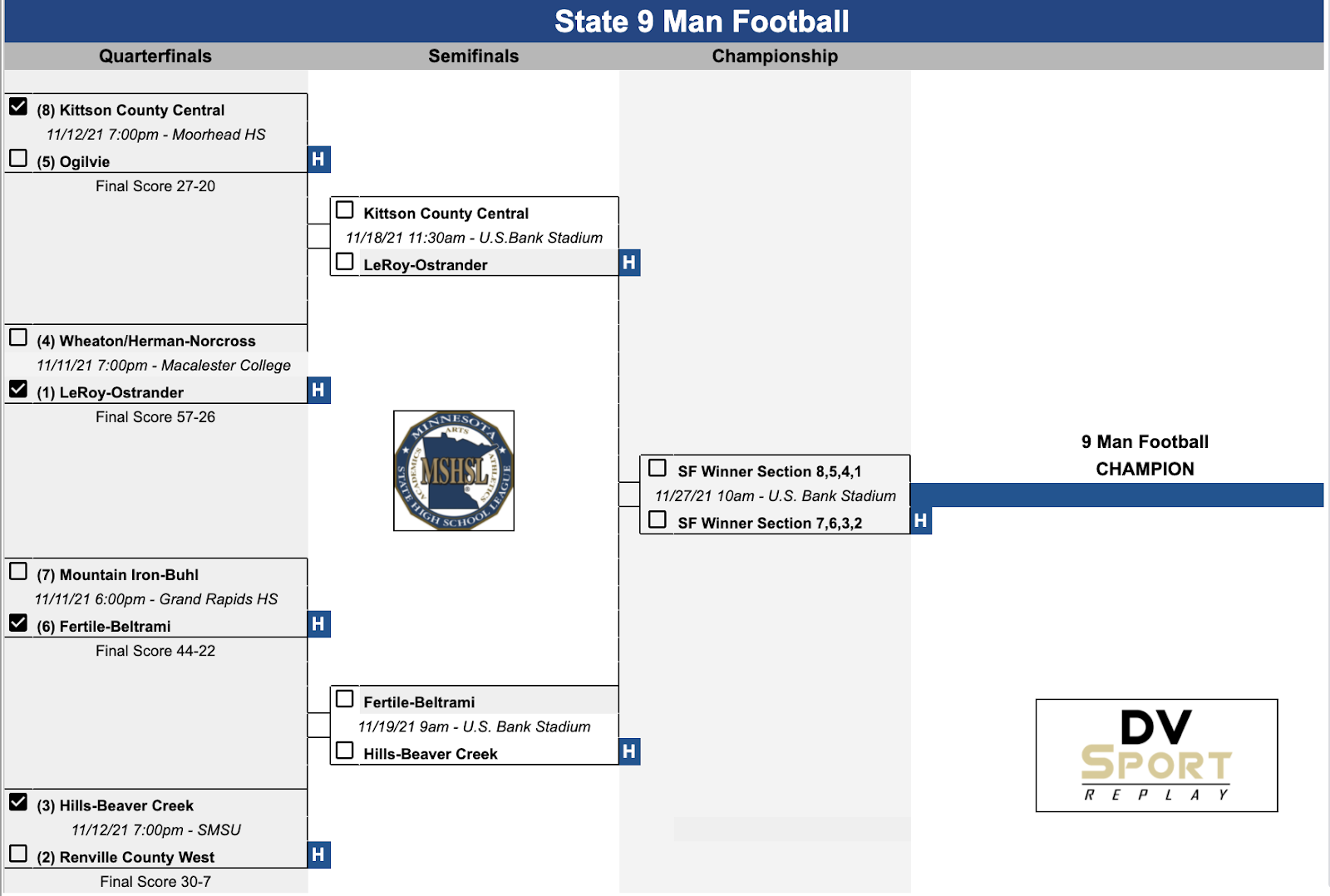
Task: Check the (4) Wheaton/Herman-Norcross checkbox
Action: point(18,337)
